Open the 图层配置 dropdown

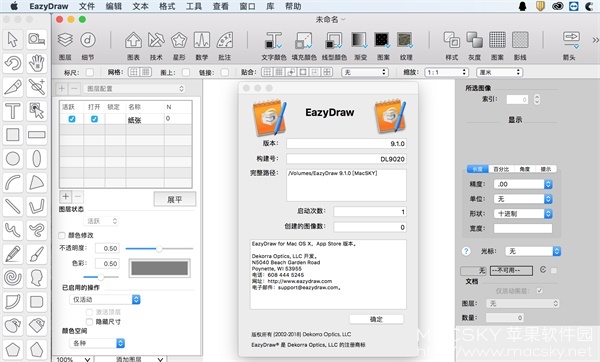(134, 89)
